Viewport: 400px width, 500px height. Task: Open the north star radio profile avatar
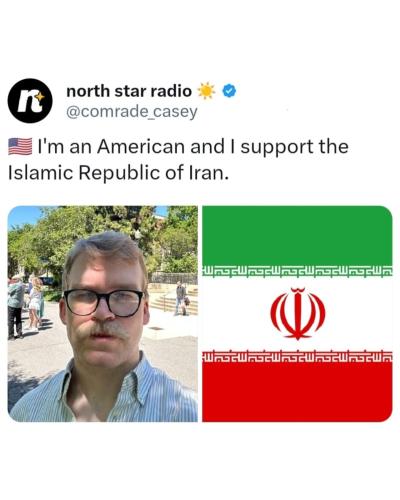[x=30, y=101]
